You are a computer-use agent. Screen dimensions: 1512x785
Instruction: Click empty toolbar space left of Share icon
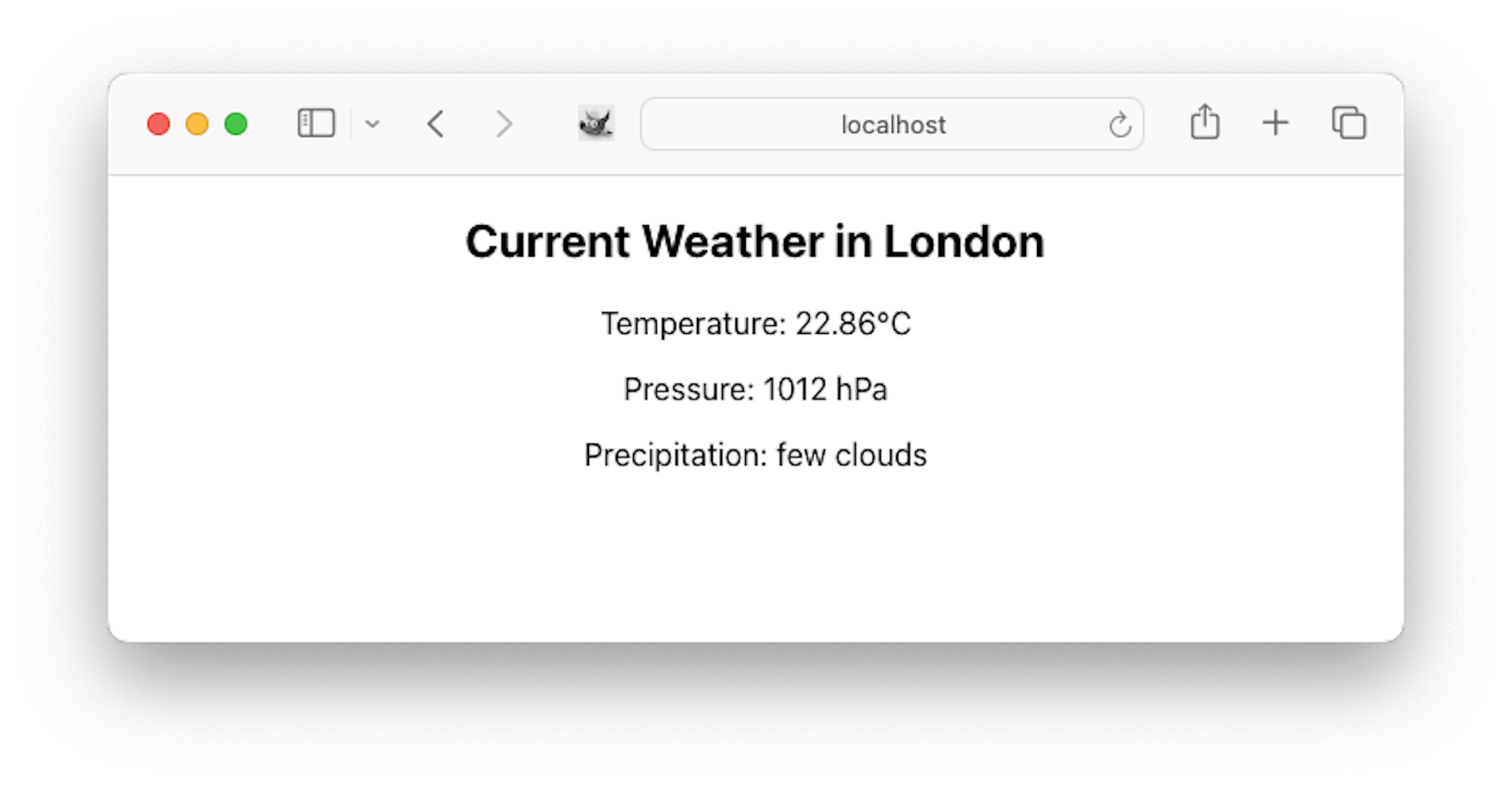pyautogui.click(x=1166, y=124)
